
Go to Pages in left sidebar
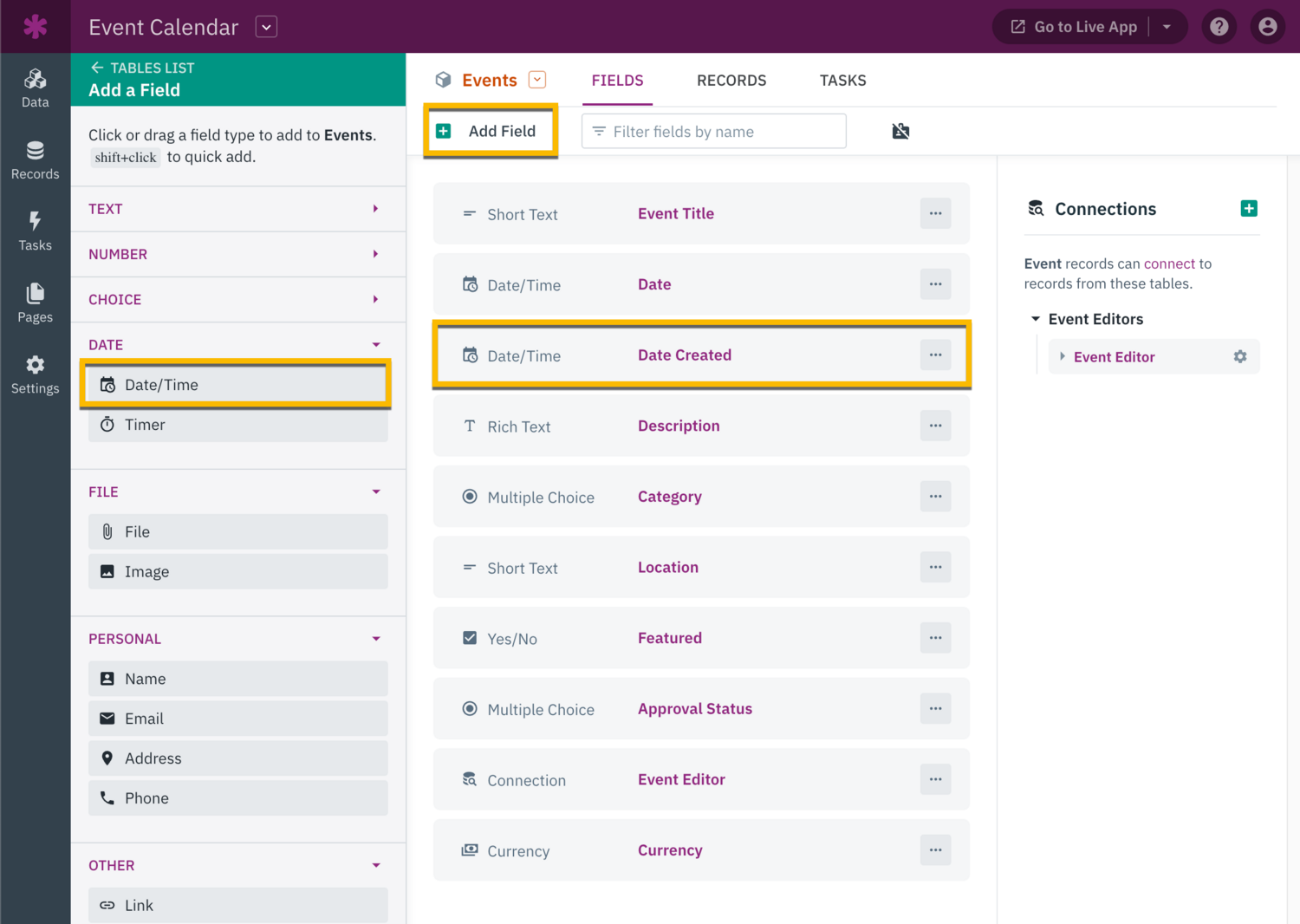[x=35, y=303]
